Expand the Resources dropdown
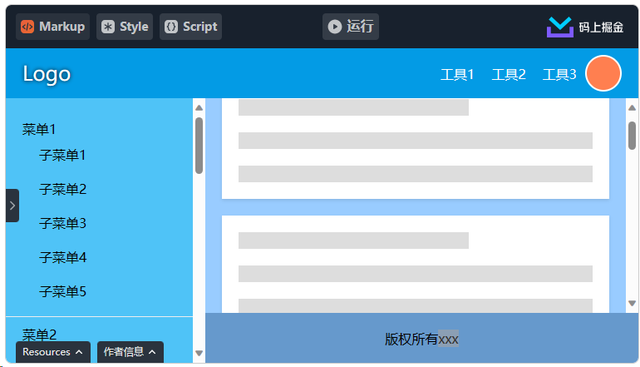The width and height of the screenshot is (640, 367). pos(53,352)
